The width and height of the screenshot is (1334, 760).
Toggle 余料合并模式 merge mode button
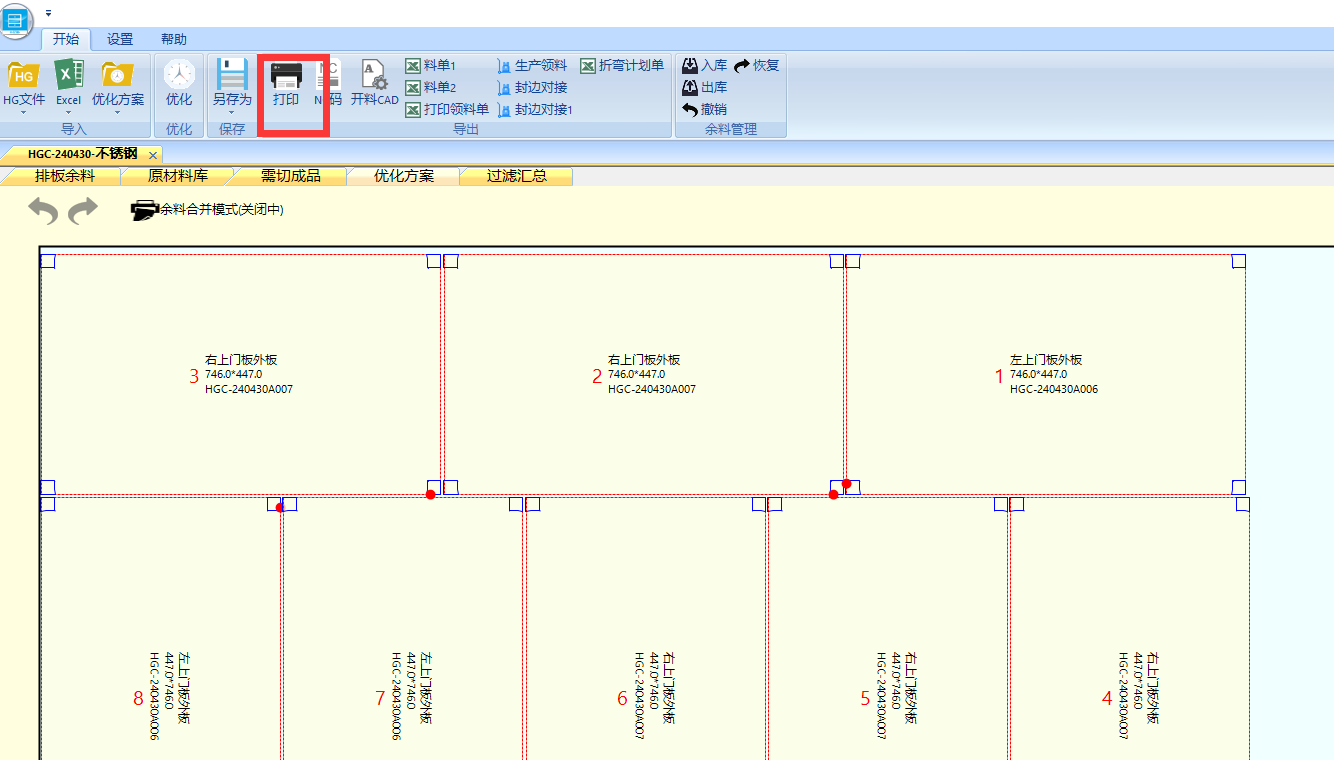pyautogui.click(x=207, y=210)
